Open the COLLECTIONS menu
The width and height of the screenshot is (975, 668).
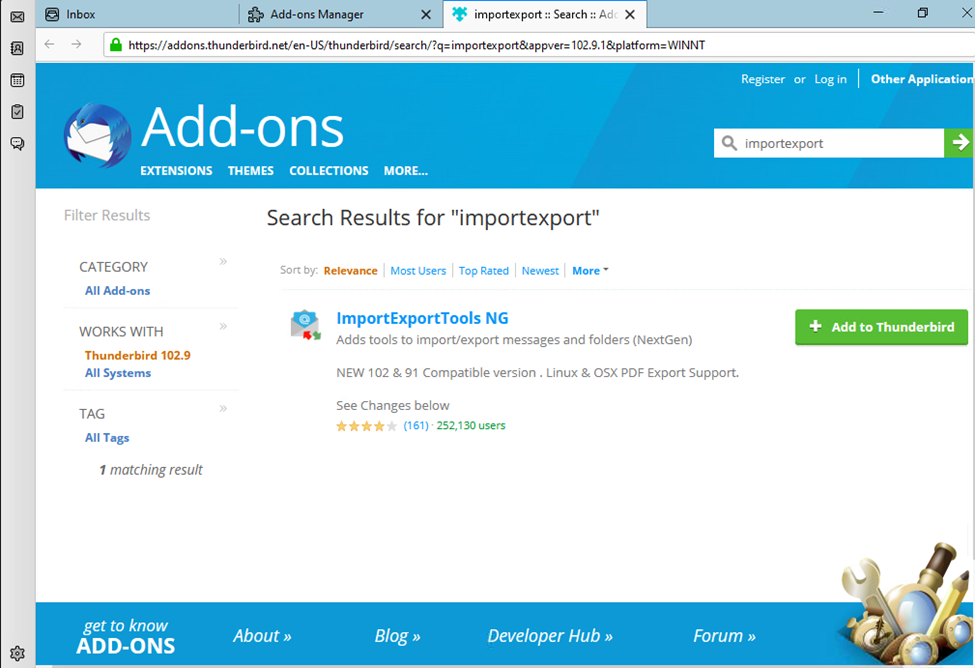pos(329,170)
